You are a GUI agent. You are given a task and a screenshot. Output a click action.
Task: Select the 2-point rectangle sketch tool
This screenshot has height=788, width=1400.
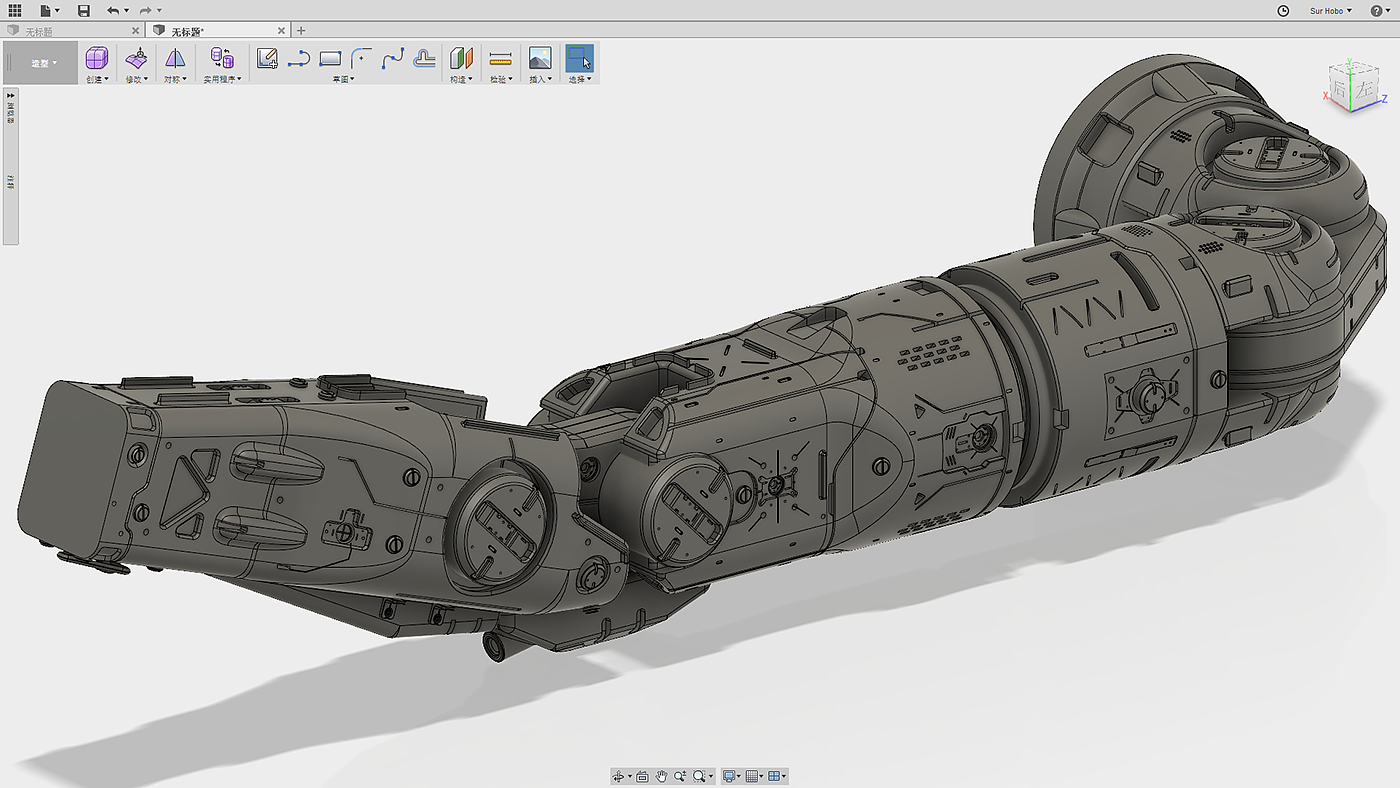click(x=330, y=59)
